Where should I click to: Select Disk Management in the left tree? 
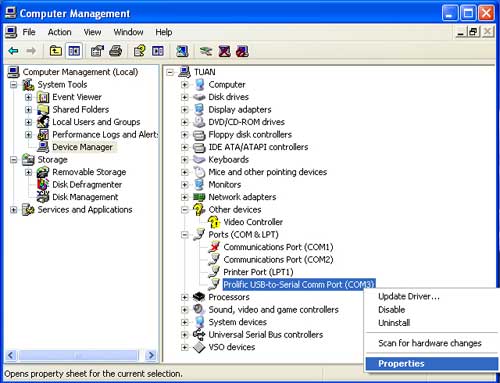point(85,197)
